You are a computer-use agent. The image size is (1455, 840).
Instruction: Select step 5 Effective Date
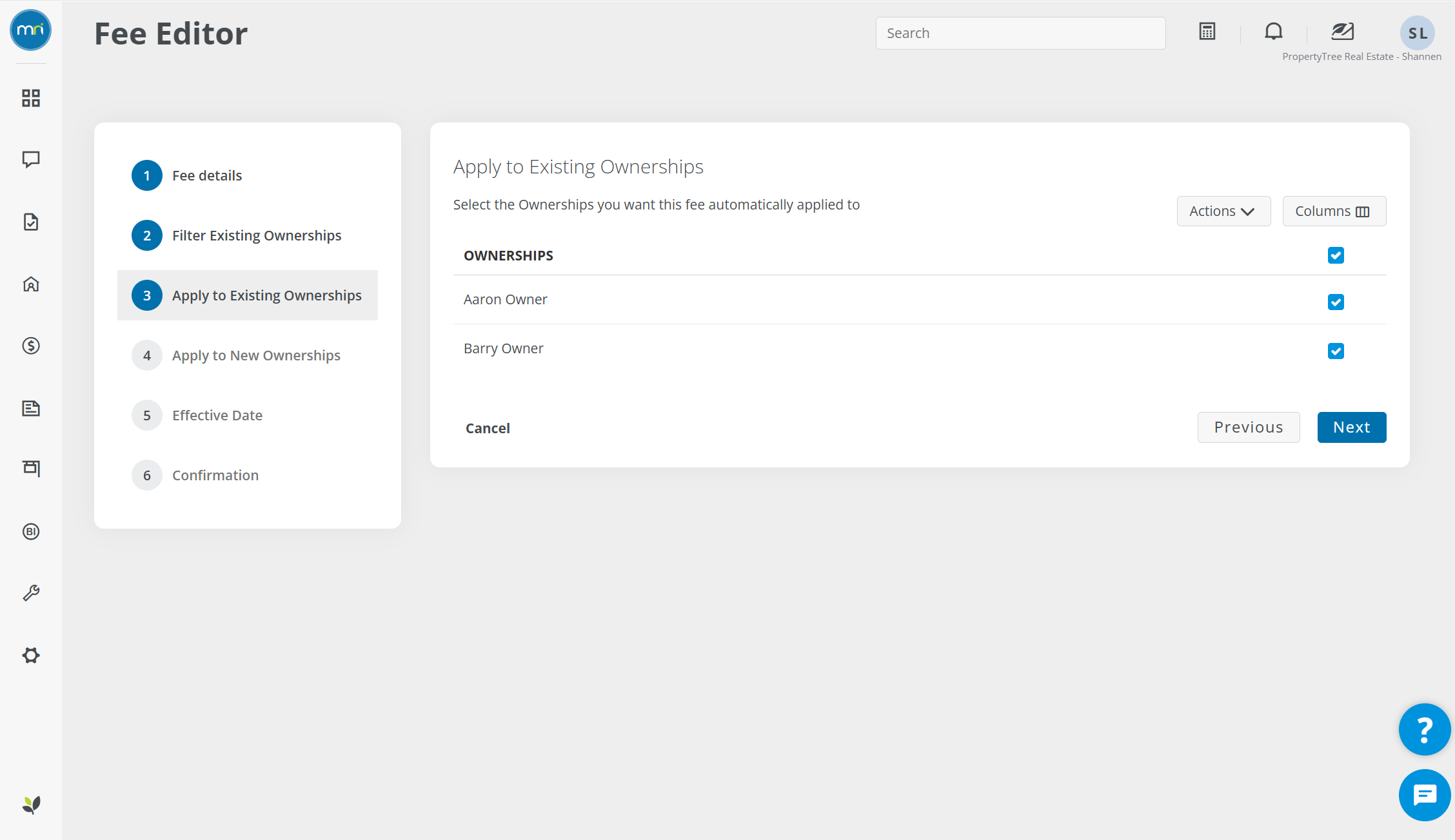(197, 415)
